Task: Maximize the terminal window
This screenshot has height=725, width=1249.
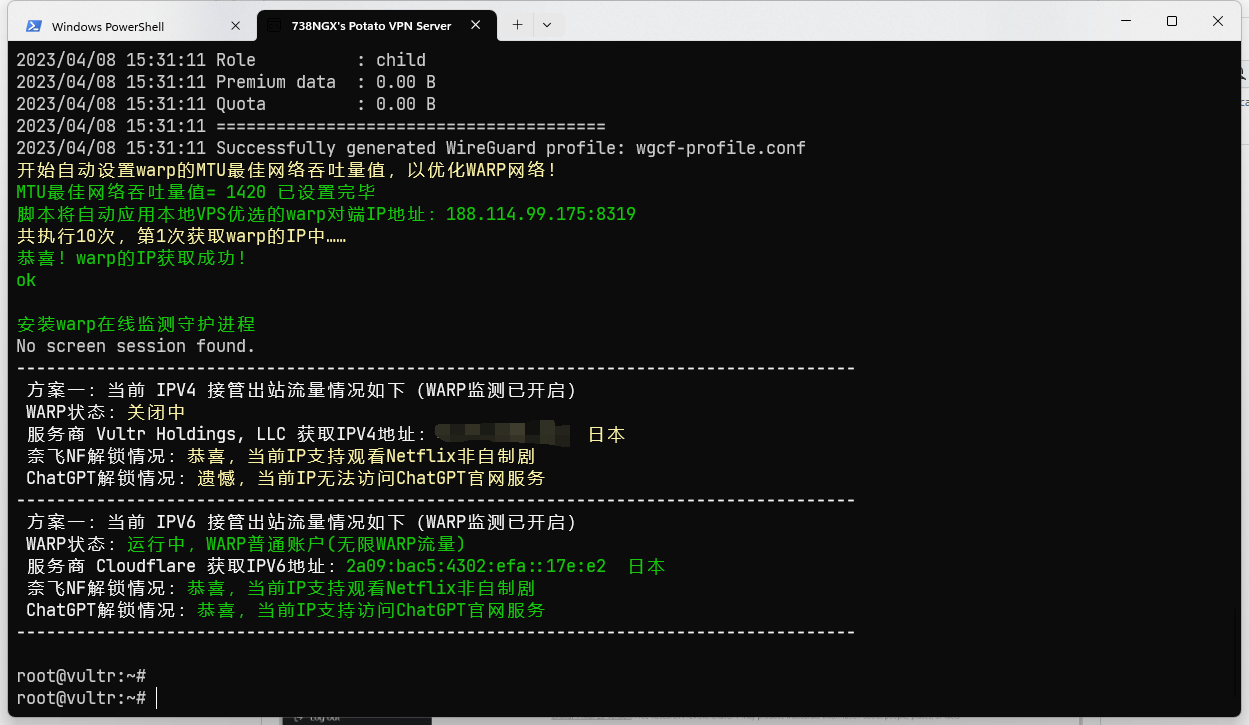Action: pyautogui.click(x=1171, y=21)
